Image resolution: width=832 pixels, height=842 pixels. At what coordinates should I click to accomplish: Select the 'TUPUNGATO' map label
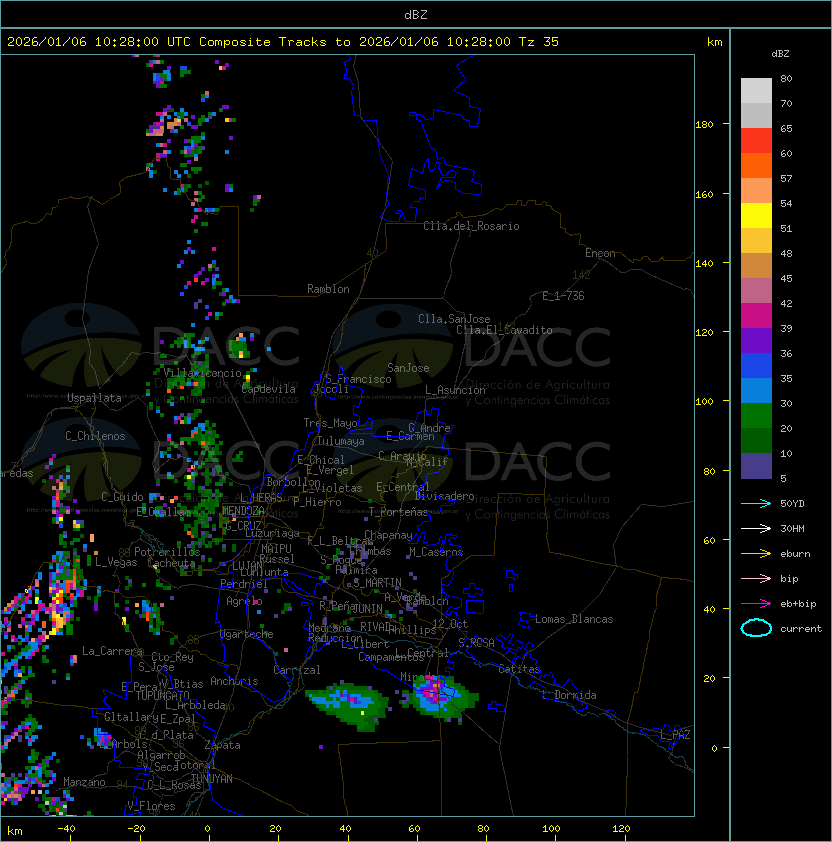pyautogui.click(x=162, y=696)
